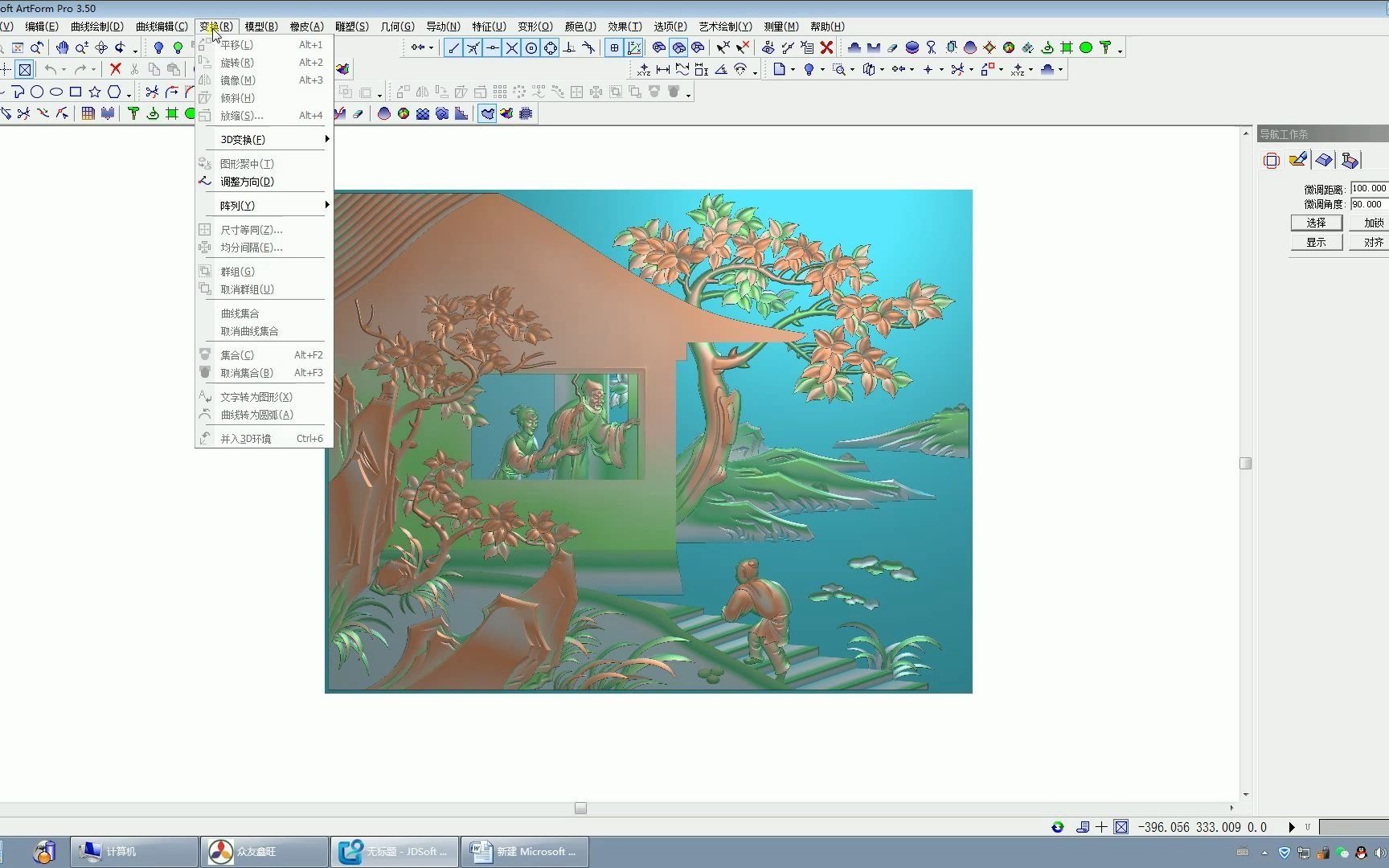Toggle the axis ZYX display button
The width and height of the screenshot is (1389, 868).
[x=633, y=48]
